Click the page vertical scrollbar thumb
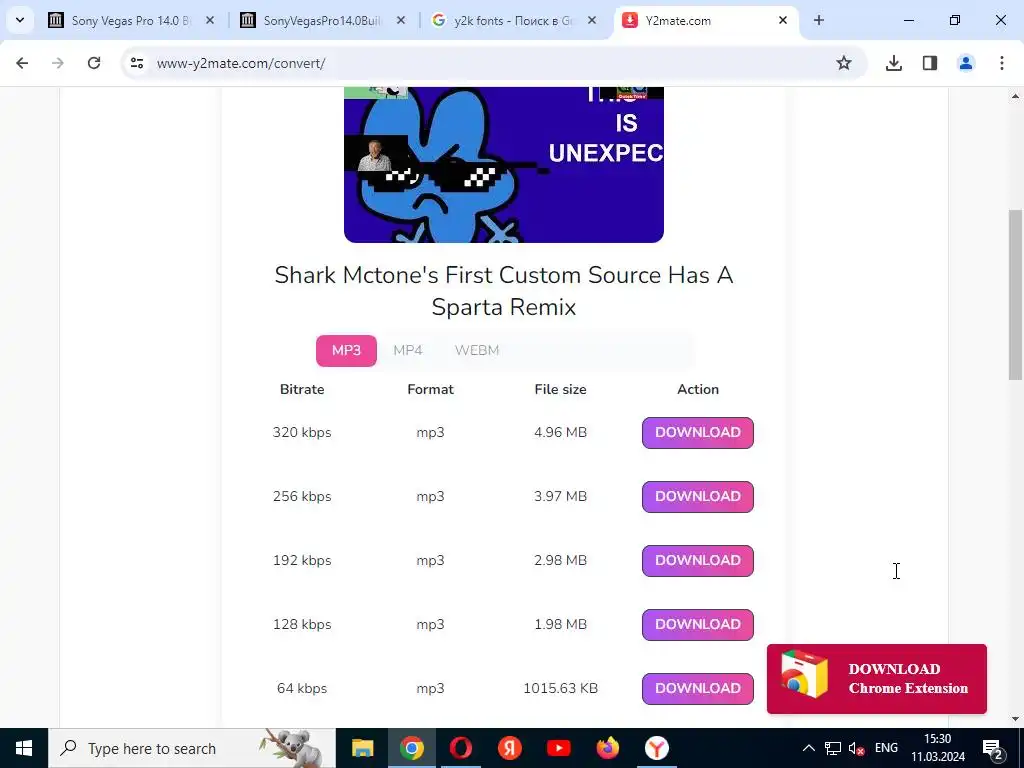Viewport: 1024px width, 768px height. [x=1015, y=294]
